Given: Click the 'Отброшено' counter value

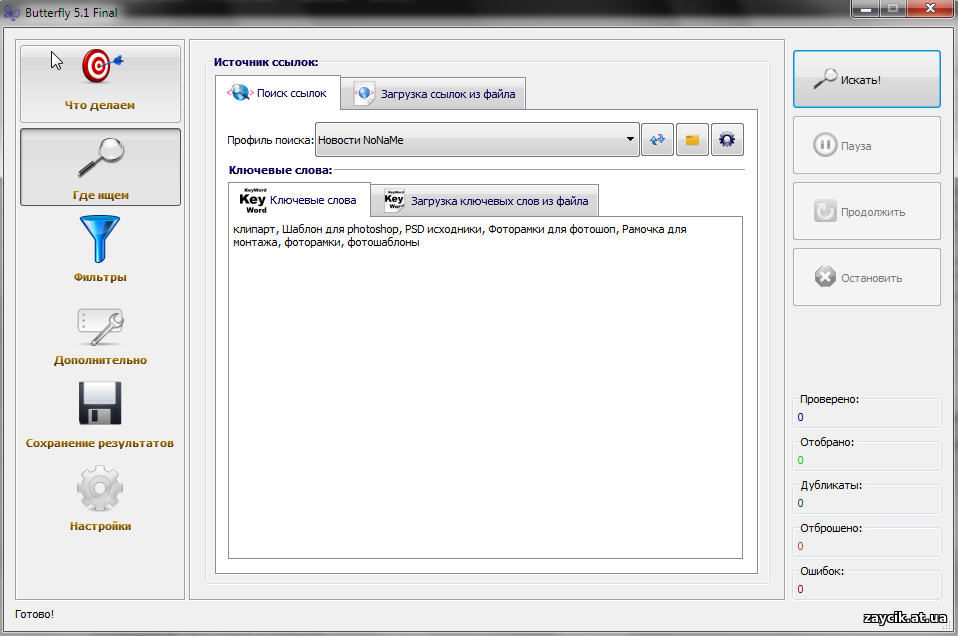Looking at the screenshot, I should click(800, 546).
